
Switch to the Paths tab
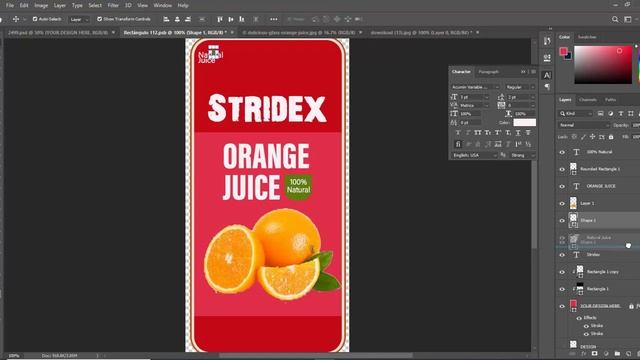click(x=610, y=100)
